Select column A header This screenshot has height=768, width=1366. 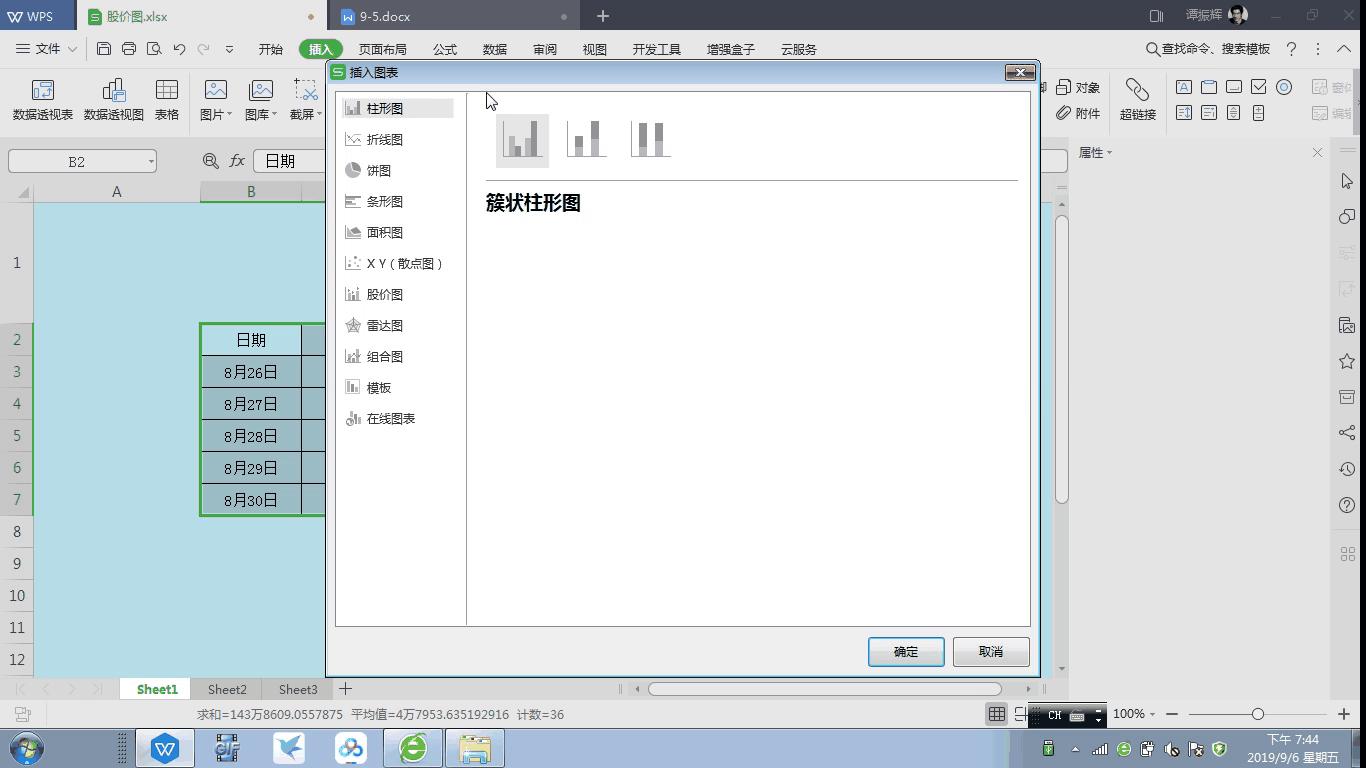pyautogui.click(x=117, y=192)
